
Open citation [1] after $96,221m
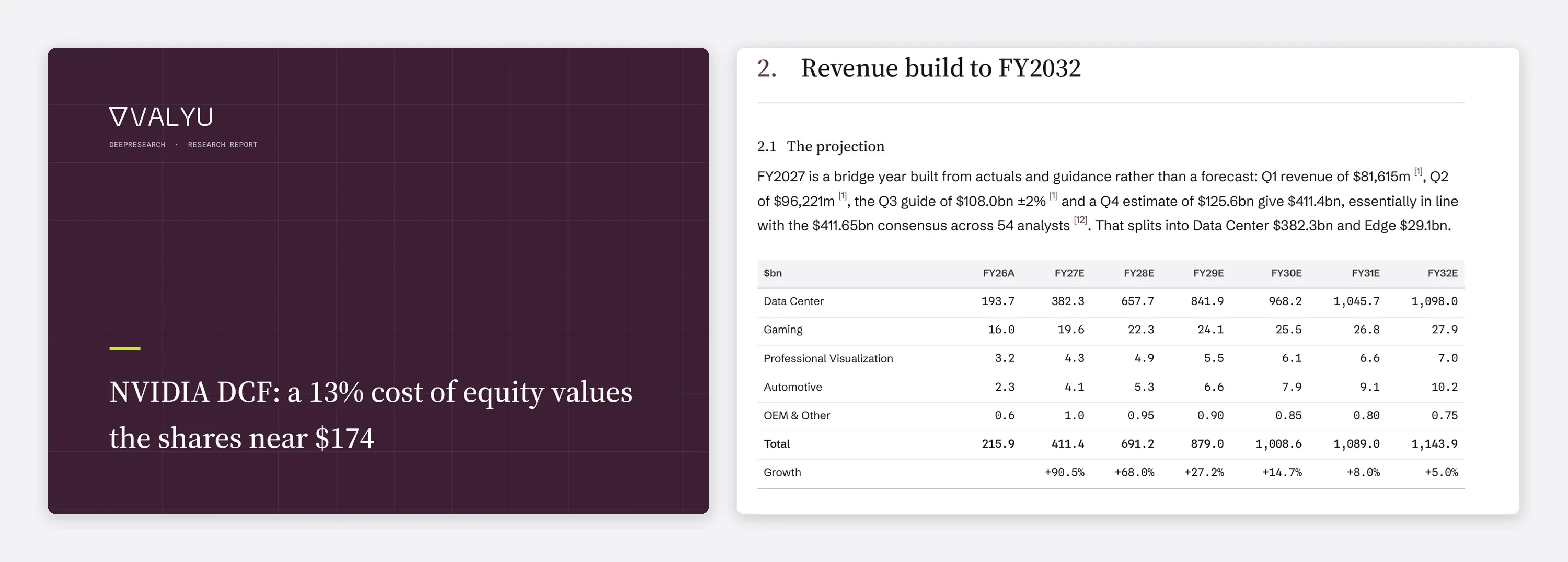click(843, 196)
